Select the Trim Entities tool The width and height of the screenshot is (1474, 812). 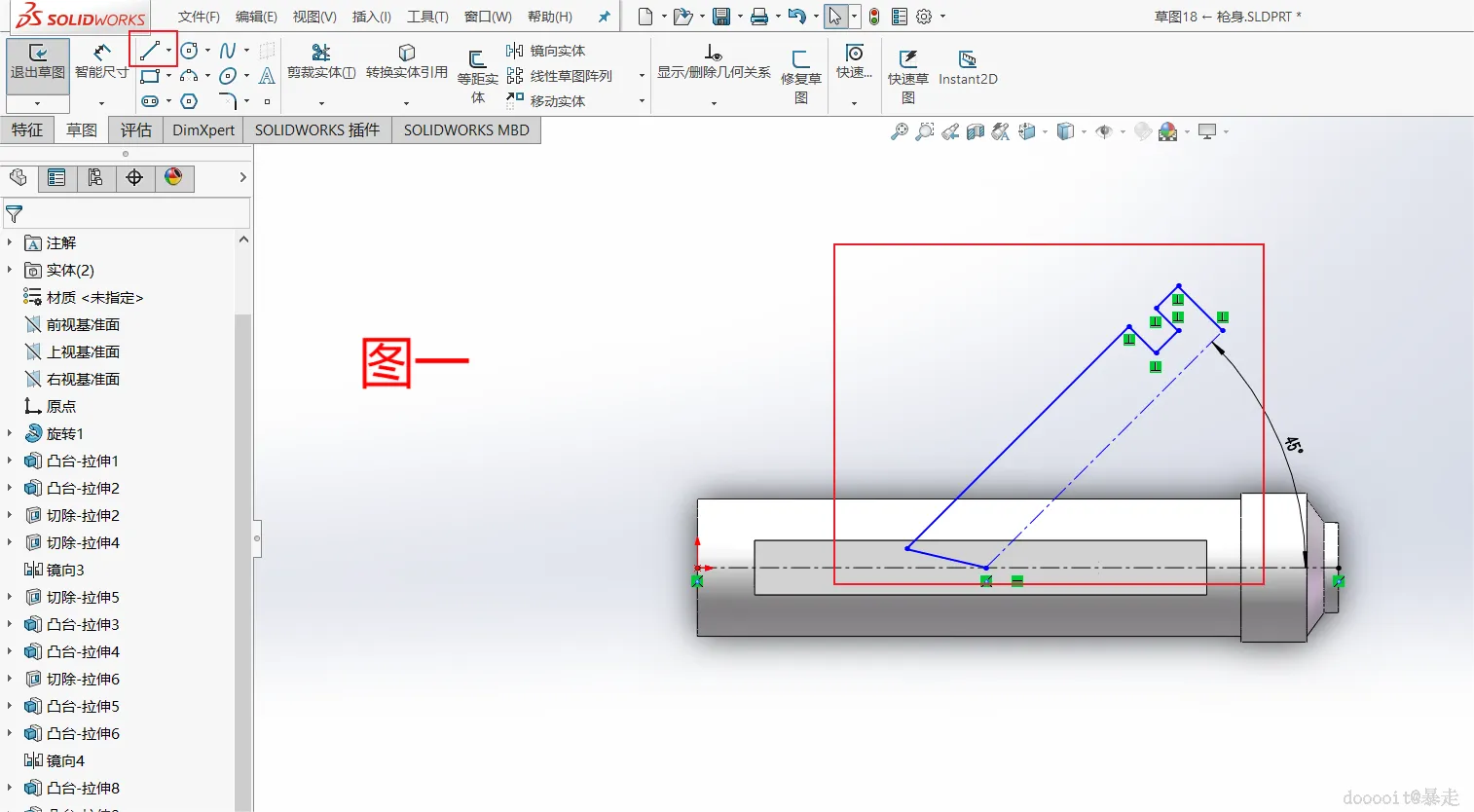point(321,62)
